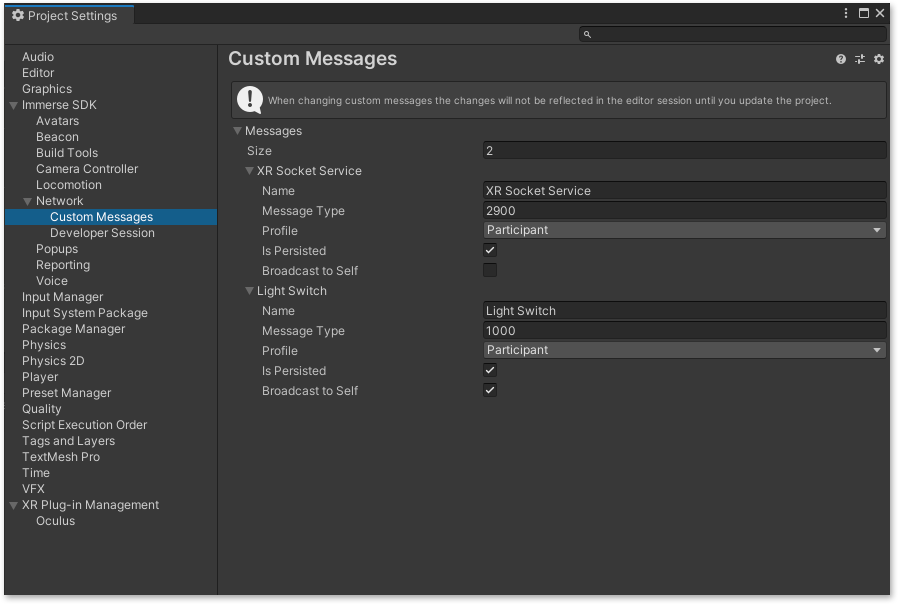The height and width of the screenshot is (604, 898).
Task: Open Tags and Layers settings
Action: pos(69,441)
